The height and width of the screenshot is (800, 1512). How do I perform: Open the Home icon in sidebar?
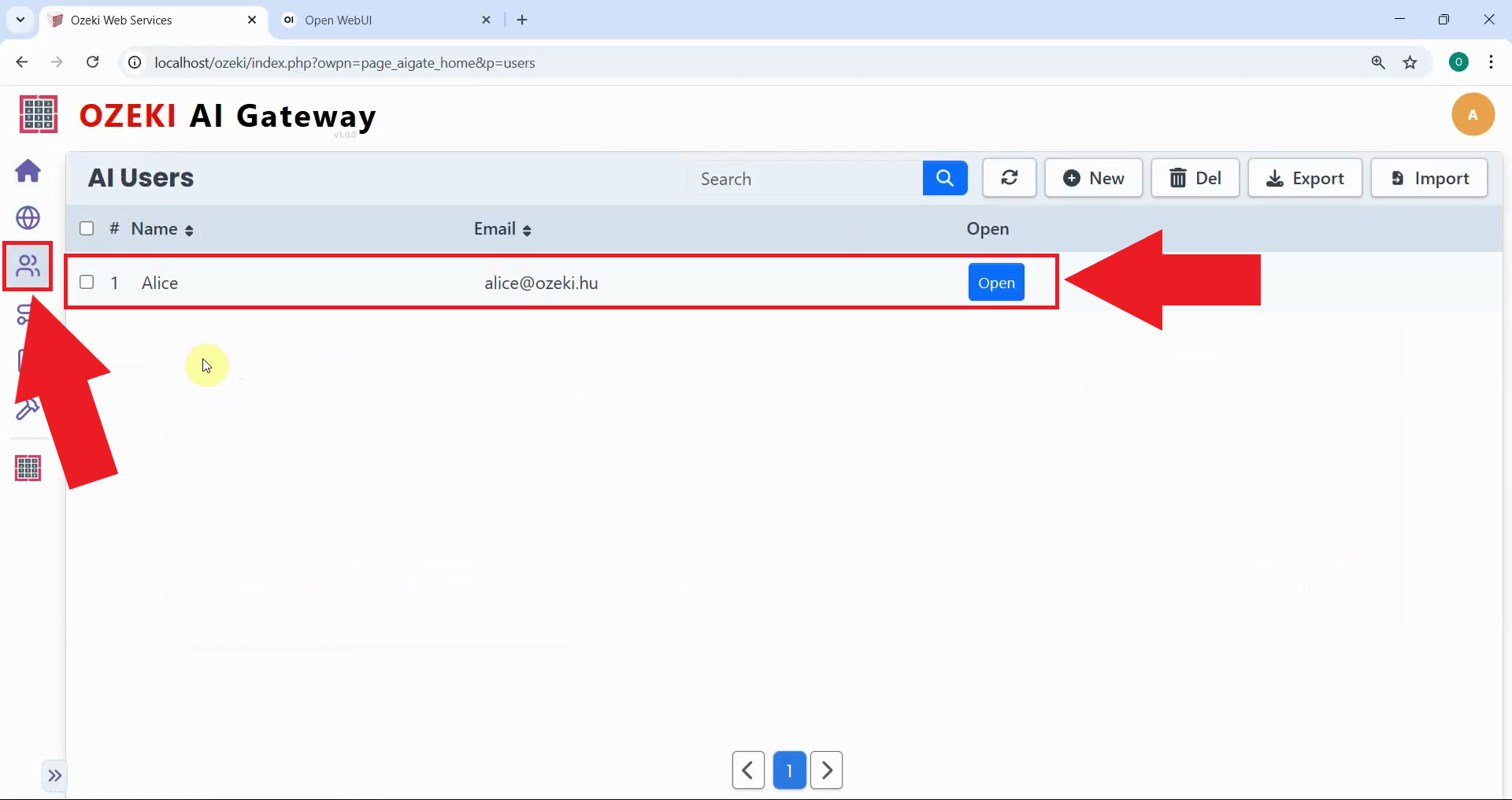coord(28,171)
